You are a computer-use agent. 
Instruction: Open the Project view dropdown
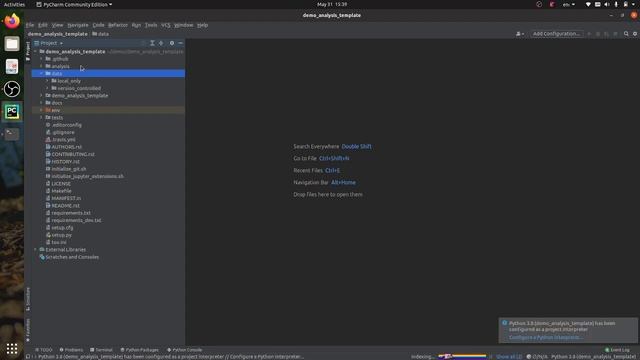point(49,43)
